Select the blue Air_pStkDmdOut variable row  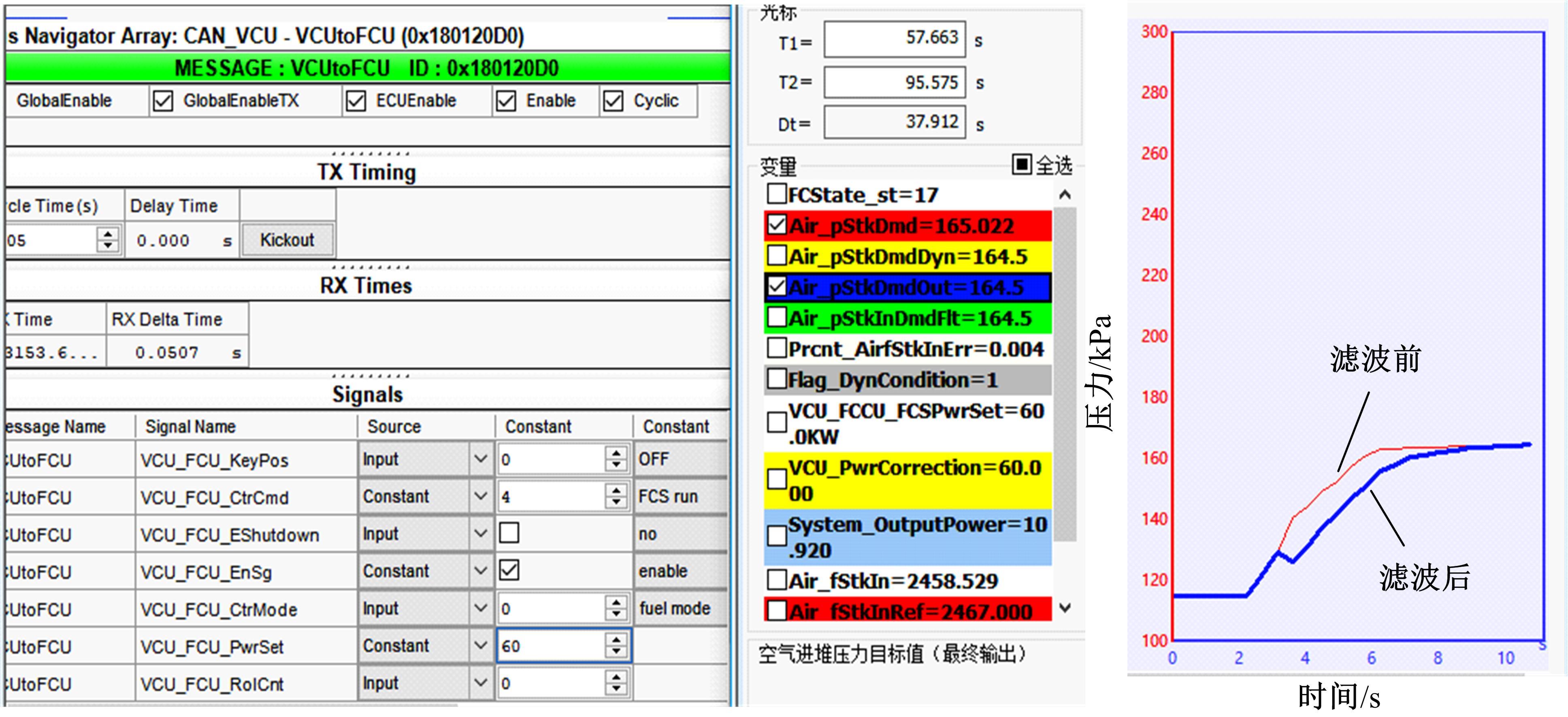[x=907, y=287]
